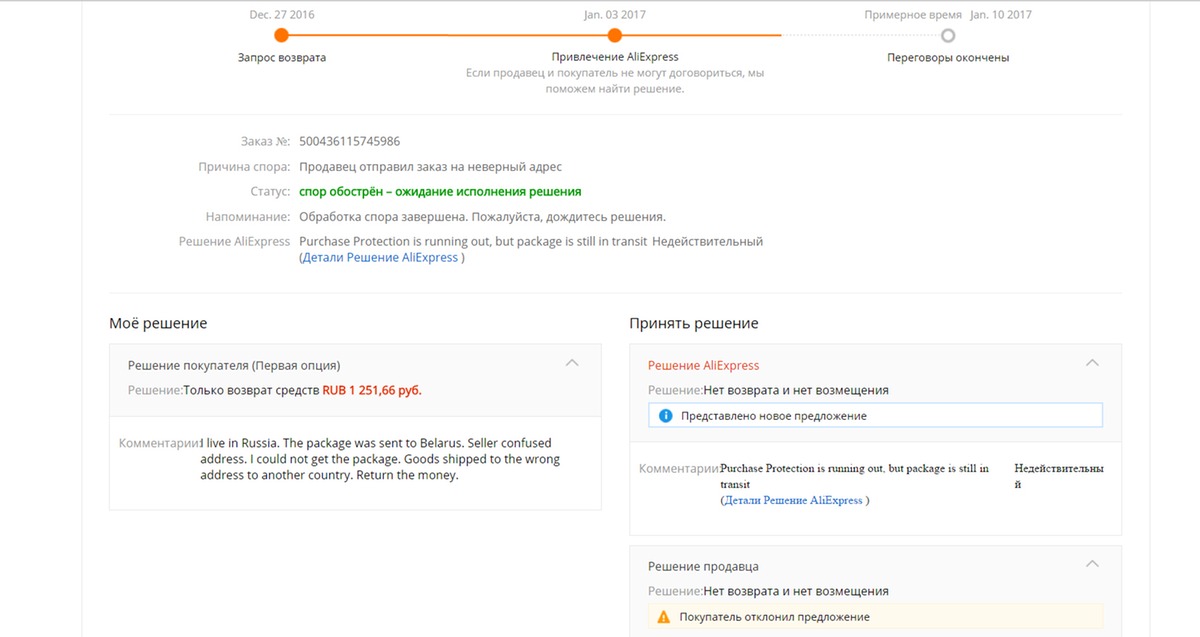Click the Покупатель отклонил предложение warning bar

click(x=875, y=617)
